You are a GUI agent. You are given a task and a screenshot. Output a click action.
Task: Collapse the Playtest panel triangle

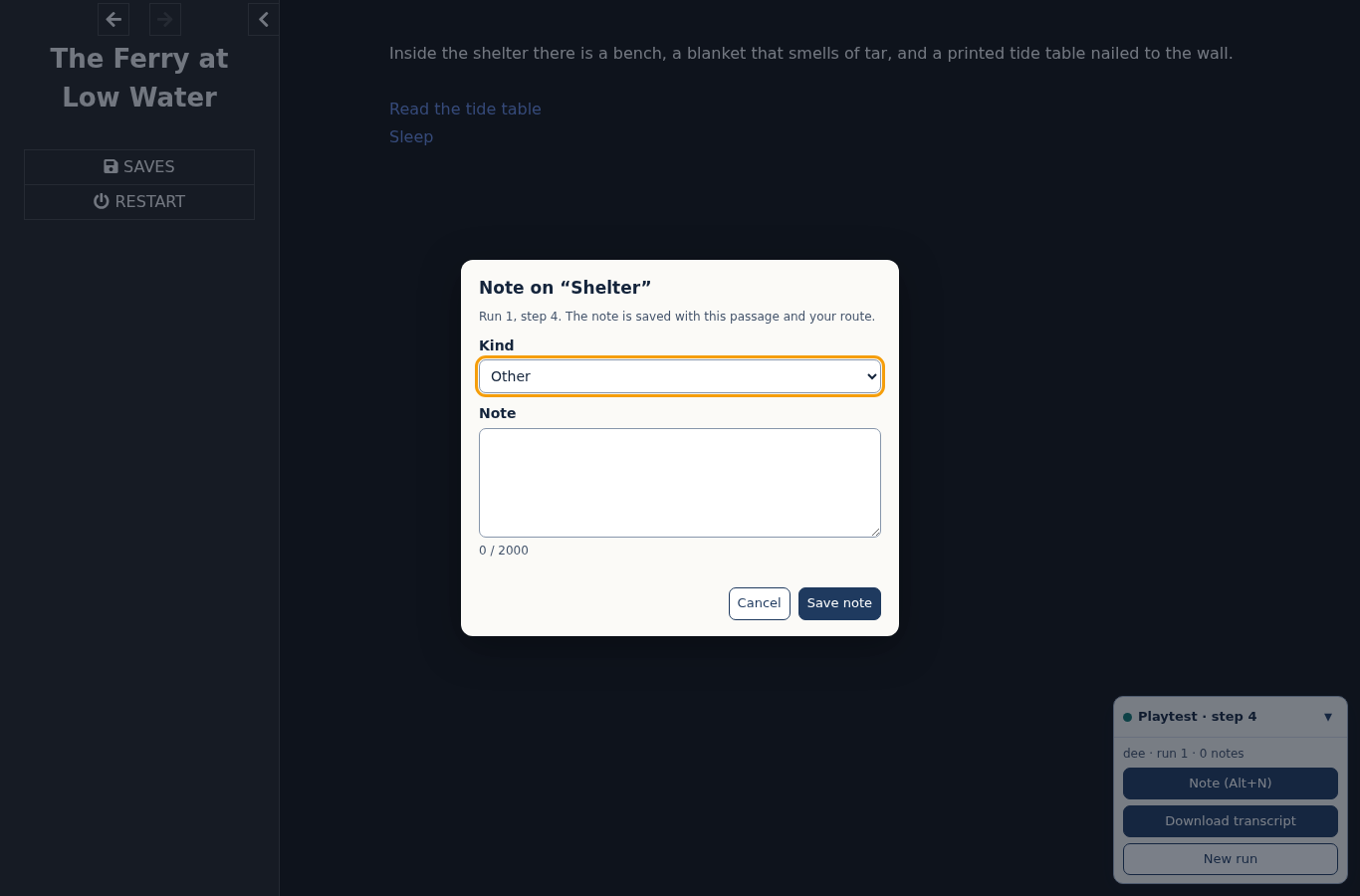[x=1328, y=717]
